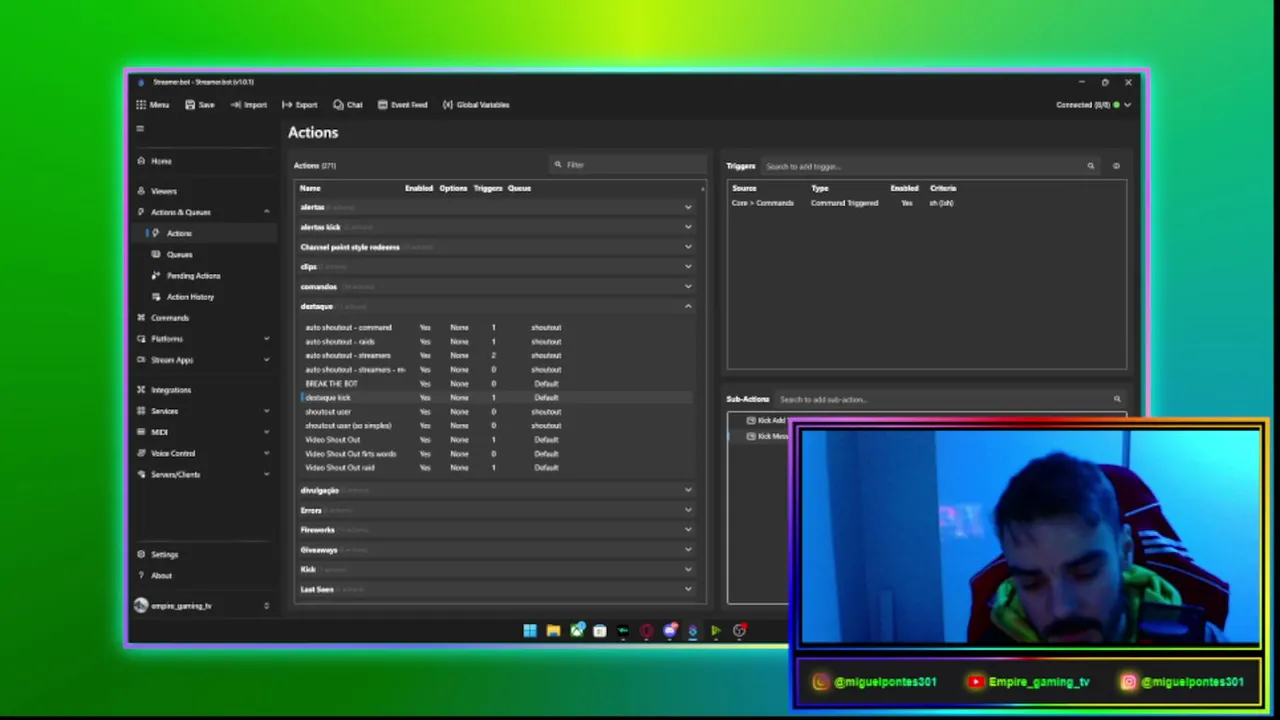Screen dimensions: 1280x720
Task: Open the Chat bubble icon
Action: tap(338, 105)
